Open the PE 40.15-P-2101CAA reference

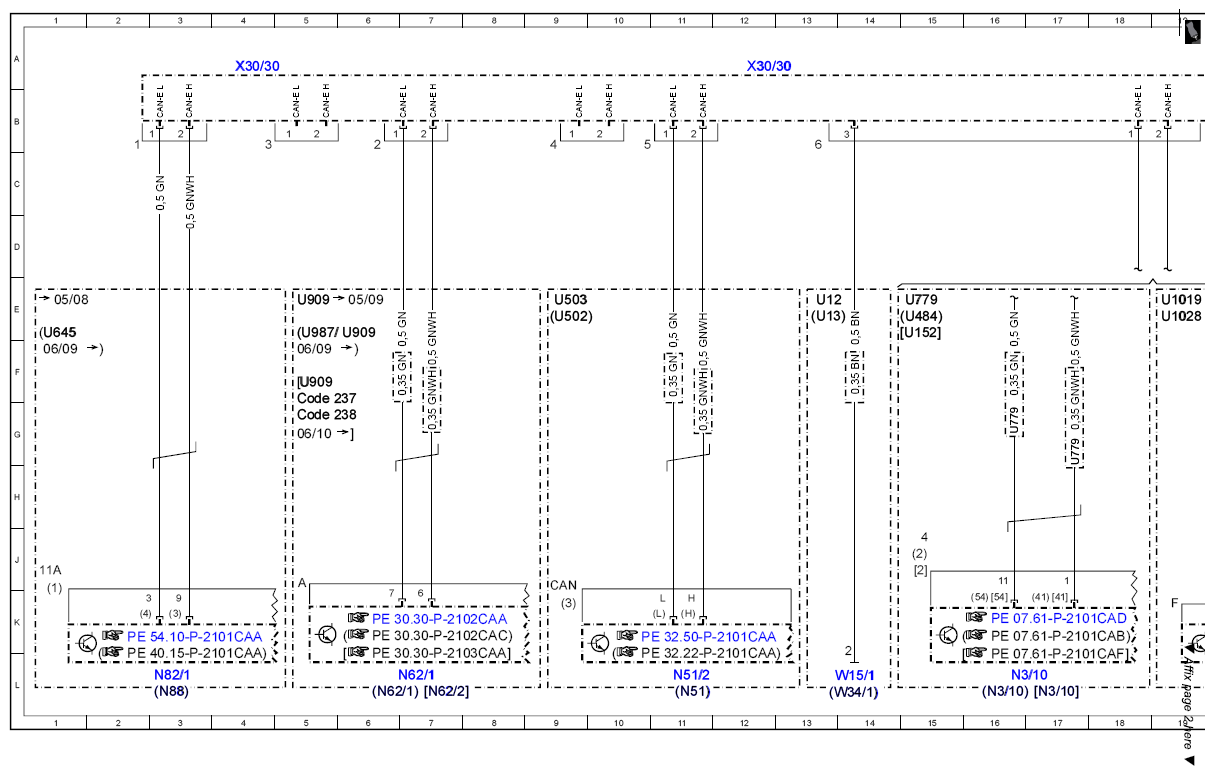(x=198, y=653)
